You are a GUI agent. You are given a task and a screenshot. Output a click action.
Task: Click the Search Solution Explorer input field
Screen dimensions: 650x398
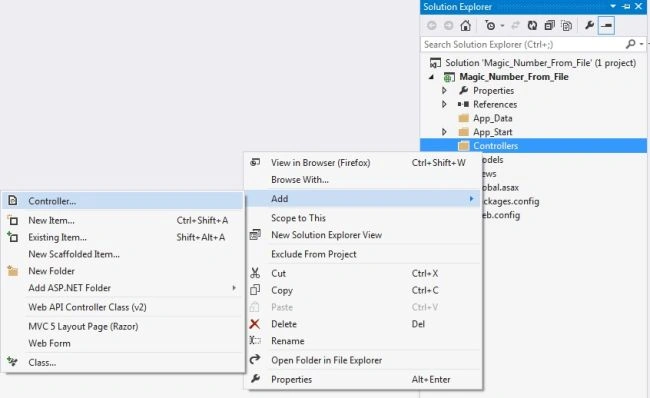[x=524, y=44]
